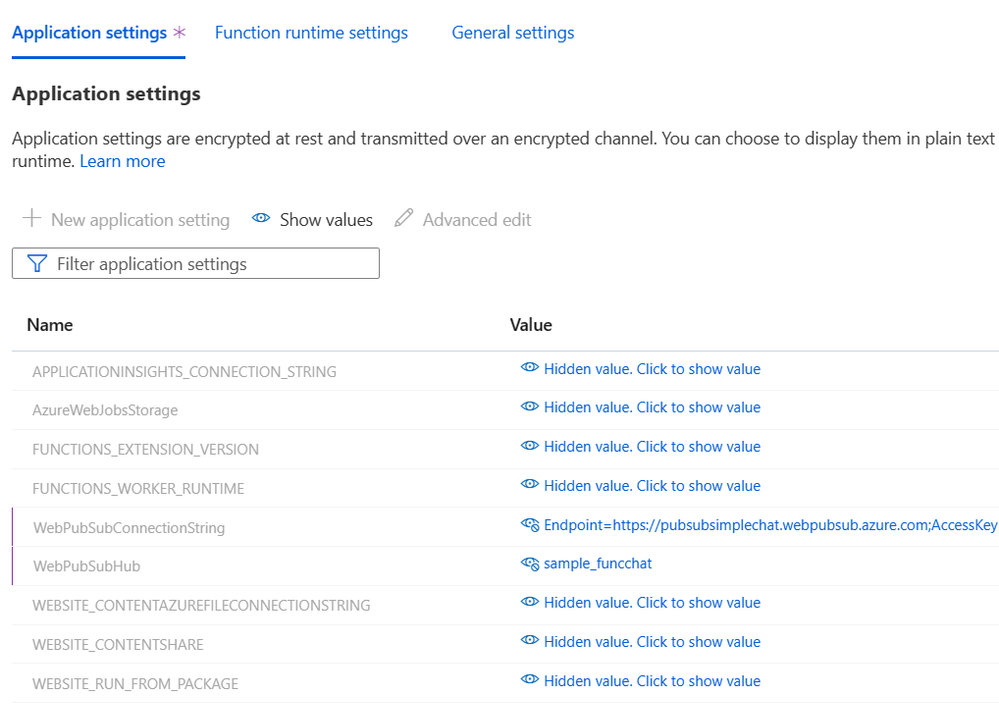999x707 pixels.
Task: Click the pencil icon for Advanced edit
Action: pos(404,218)
